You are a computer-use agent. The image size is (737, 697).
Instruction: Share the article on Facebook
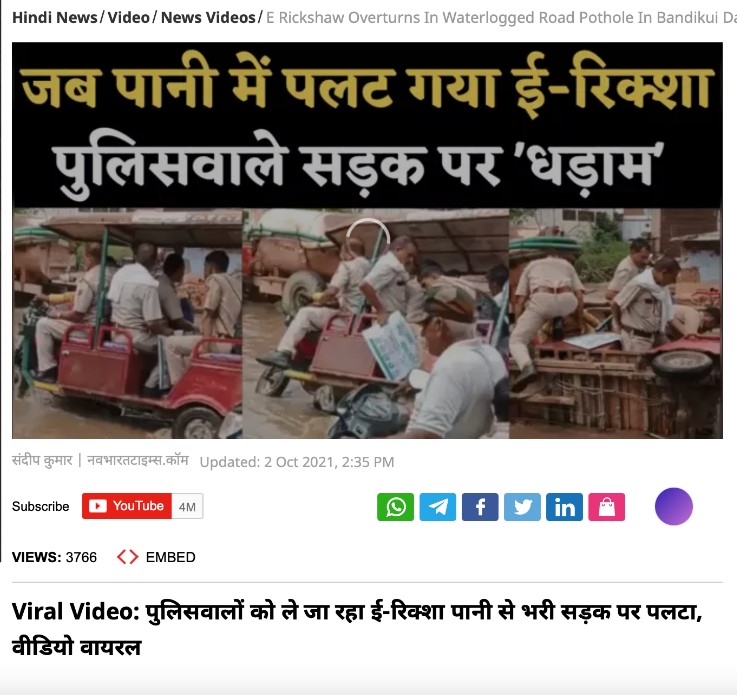480,507
